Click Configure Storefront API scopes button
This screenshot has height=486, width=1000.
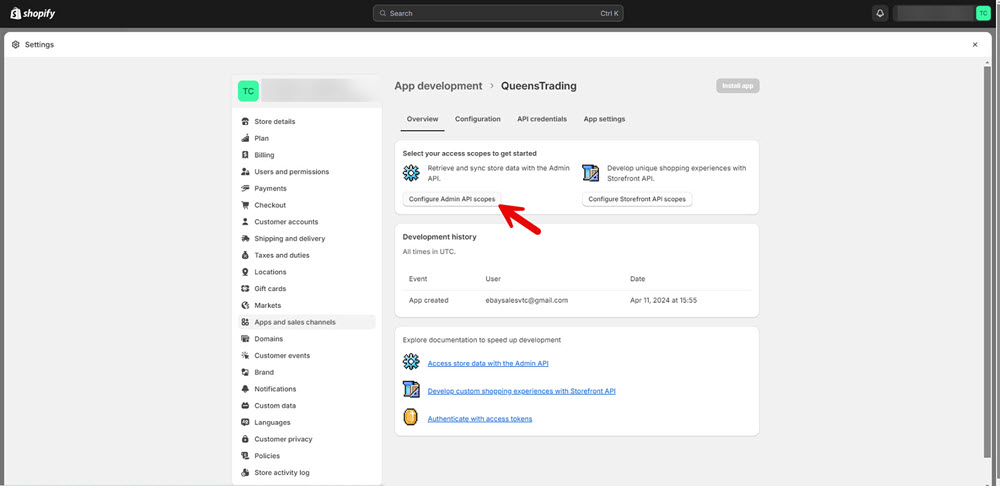(637, 199)
